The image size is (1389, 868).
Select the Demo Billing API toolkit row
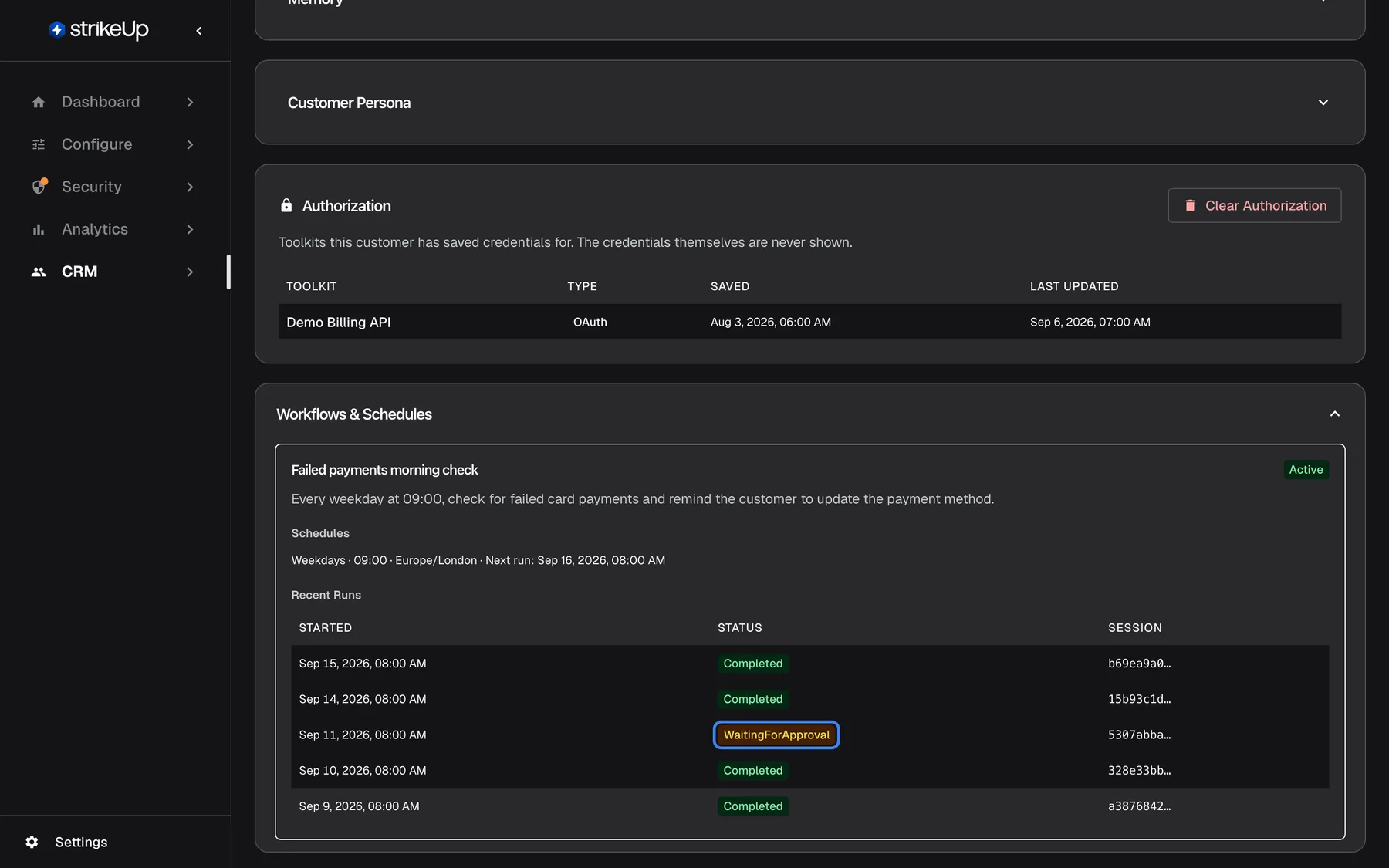pos(809,322)
